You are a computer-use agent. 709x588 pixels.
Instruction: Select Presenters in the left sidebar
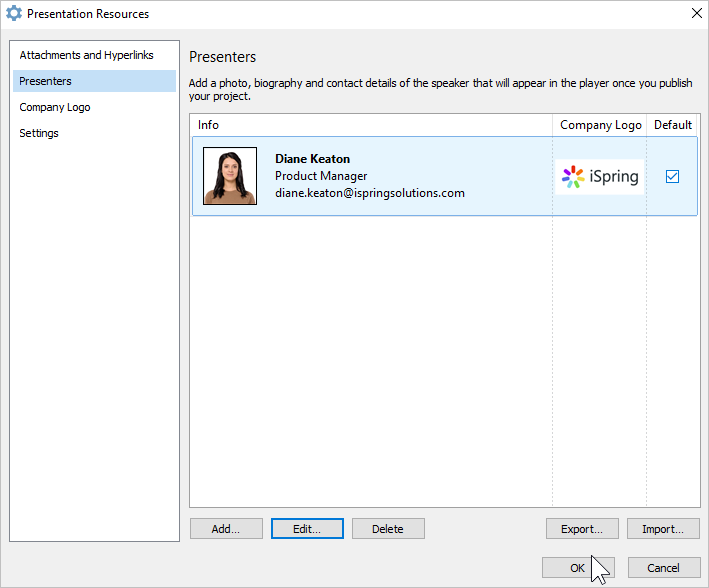pyautogui.click(x=46, y=81)
